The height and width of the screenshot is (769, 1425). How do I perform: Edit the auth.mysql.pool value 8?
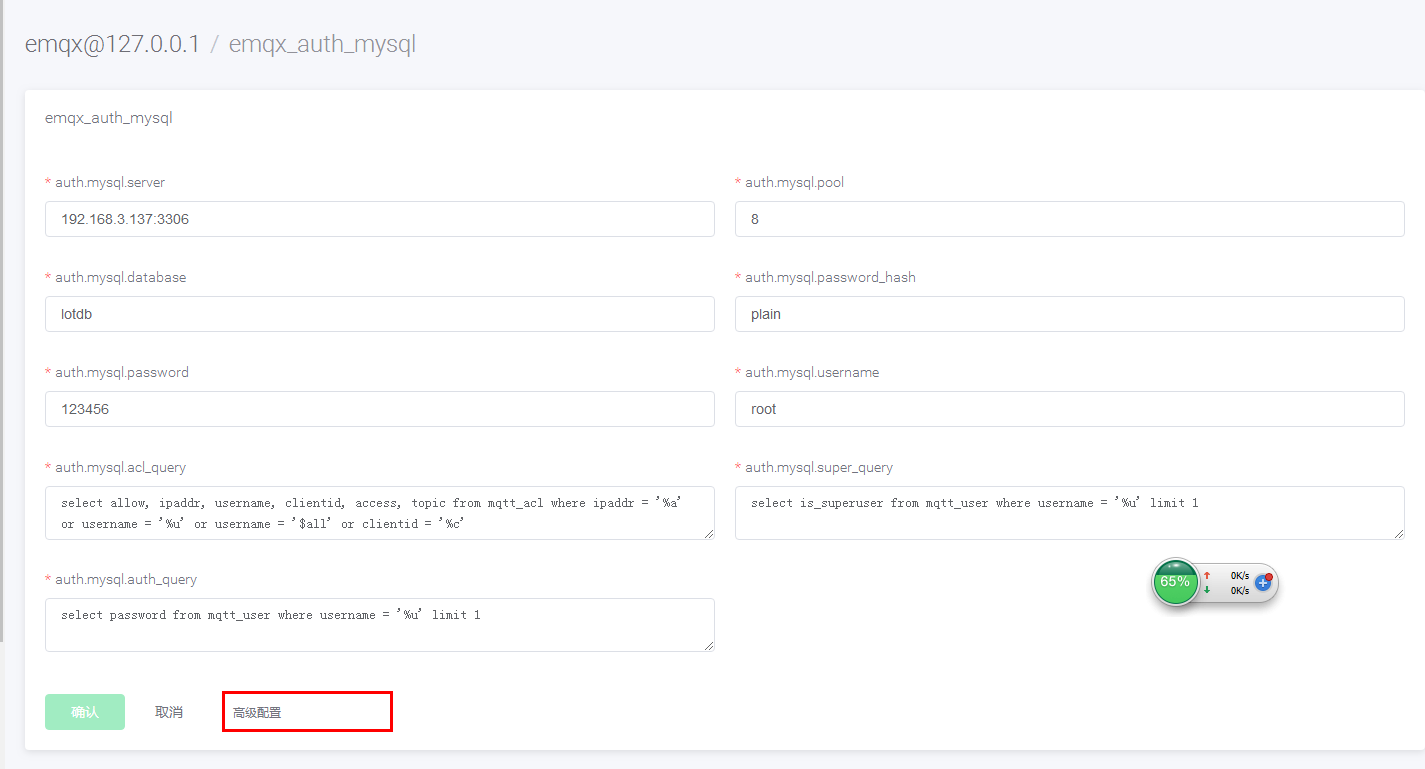[1070, 219]
